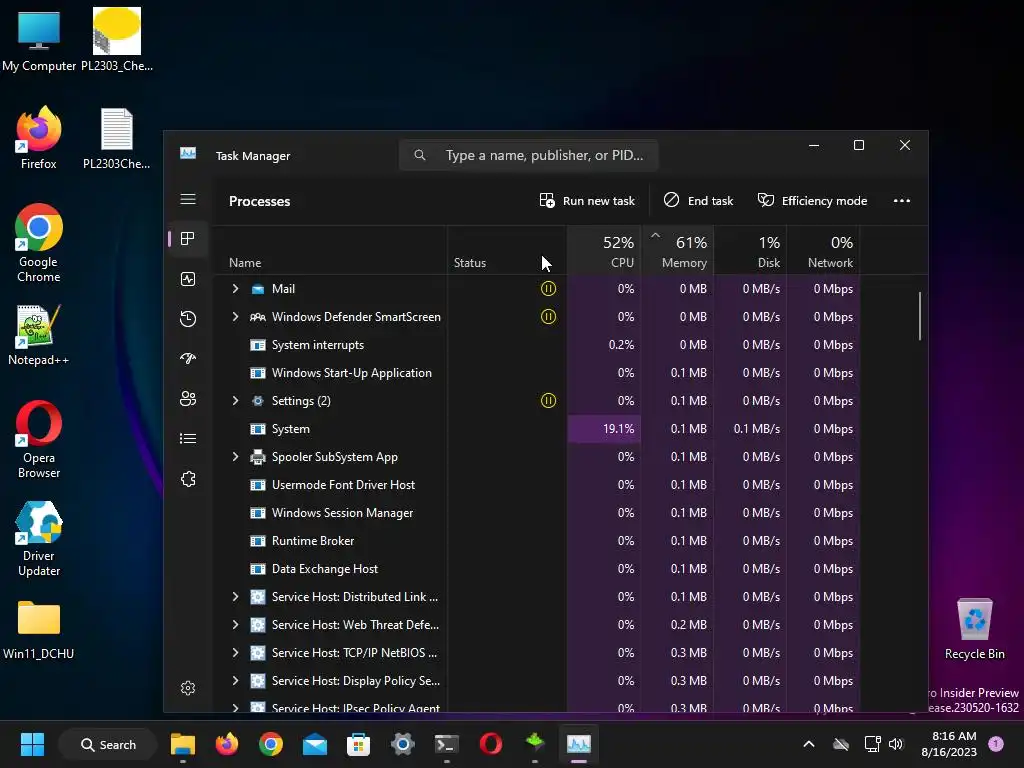Sort processes by CPU column
The width and height of the screenshot is (1024, 768).
tap(604, 251)
